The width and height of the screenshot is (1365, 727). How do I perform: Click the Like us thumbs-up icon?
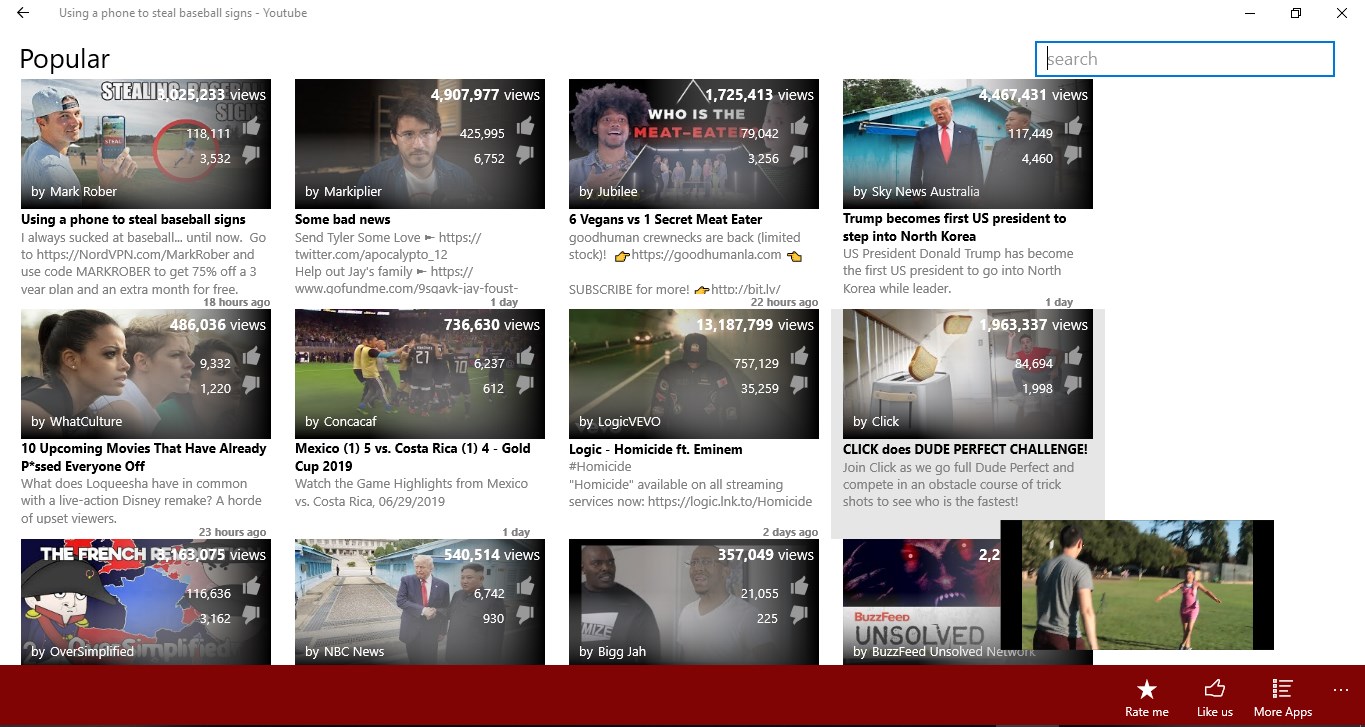tap(1215, 688)
